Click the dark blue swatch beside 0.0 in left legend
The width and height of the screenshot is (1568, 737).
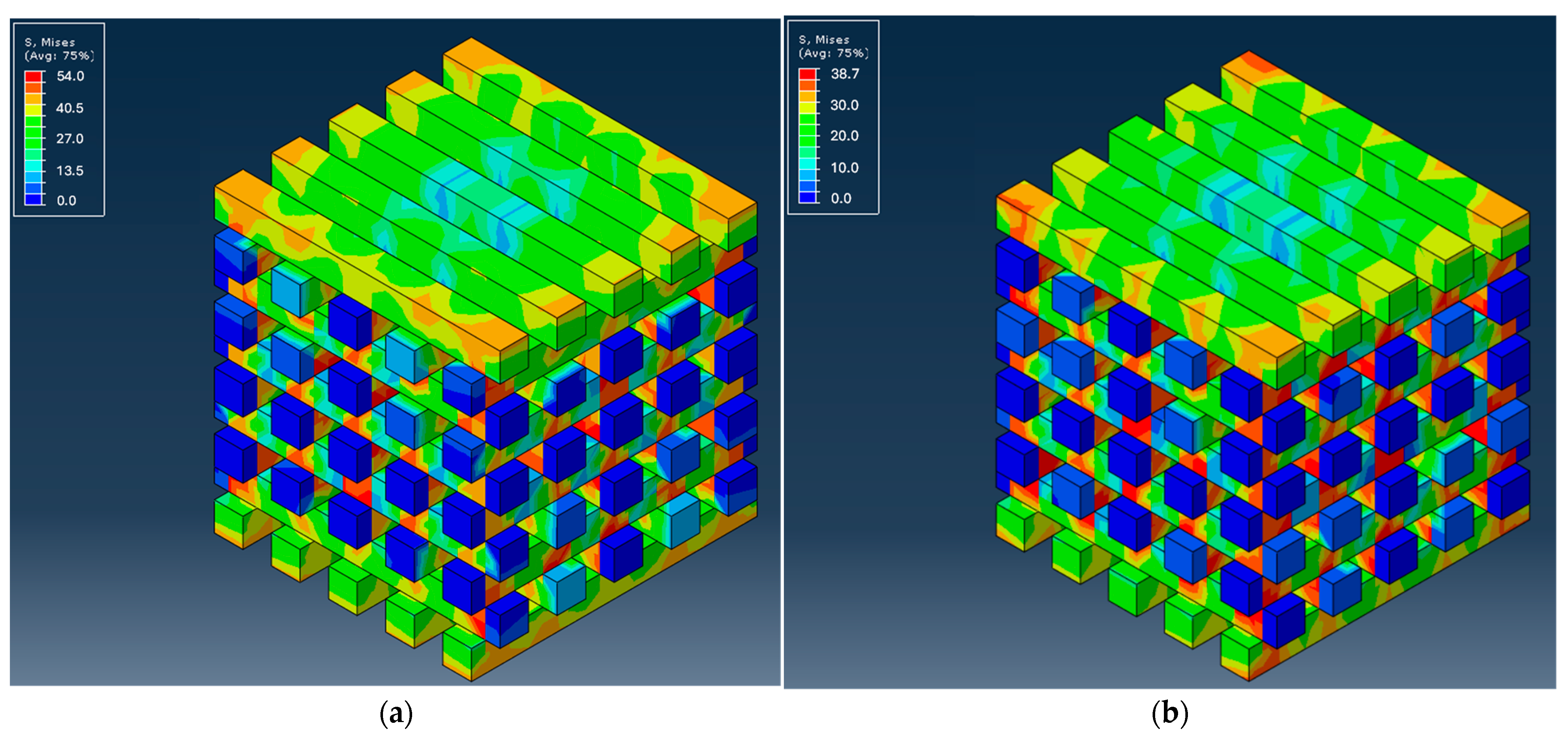click(x=33, y=199)
